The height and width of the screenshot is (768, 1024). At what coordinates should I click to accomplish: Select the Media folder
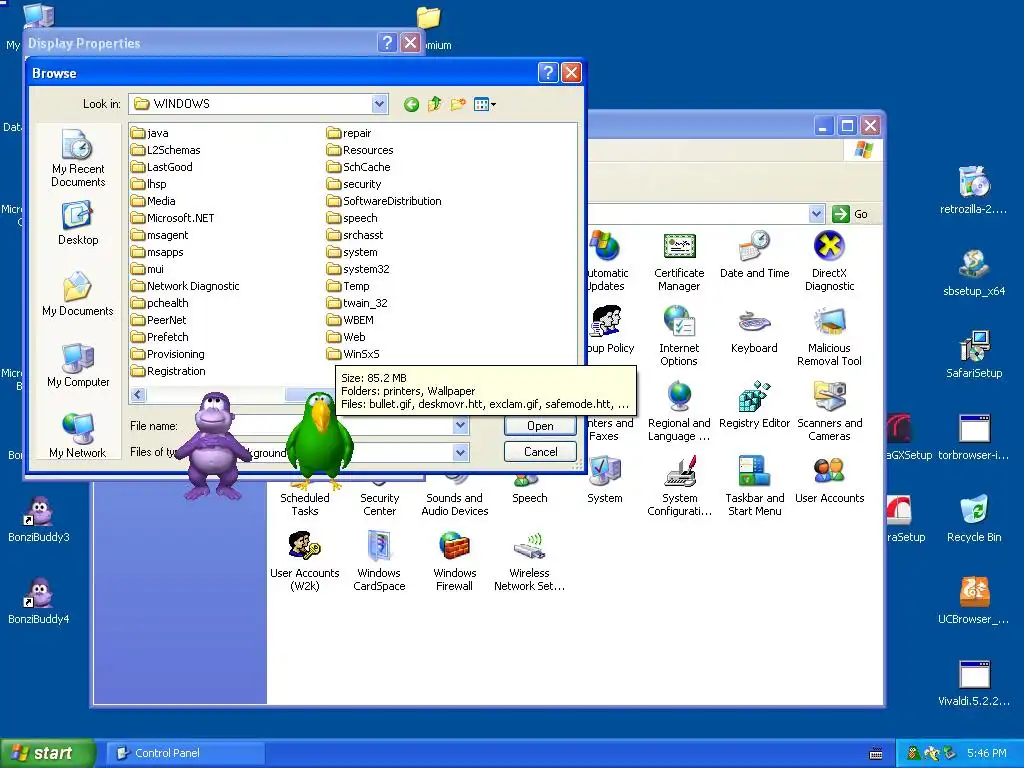153,201
